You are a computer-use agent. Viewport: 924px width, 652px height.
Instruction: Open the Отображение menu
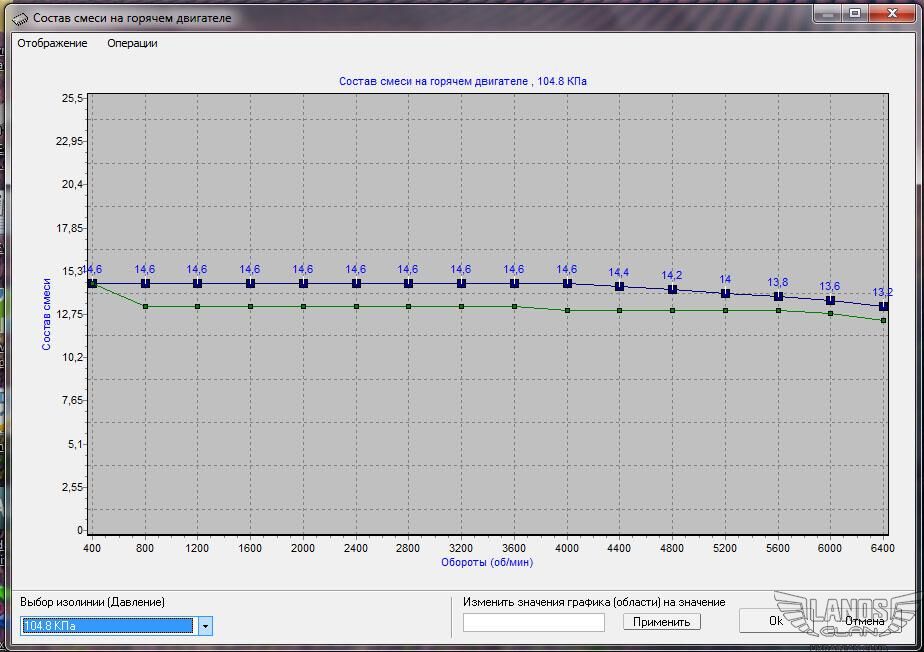pos(52,43)
